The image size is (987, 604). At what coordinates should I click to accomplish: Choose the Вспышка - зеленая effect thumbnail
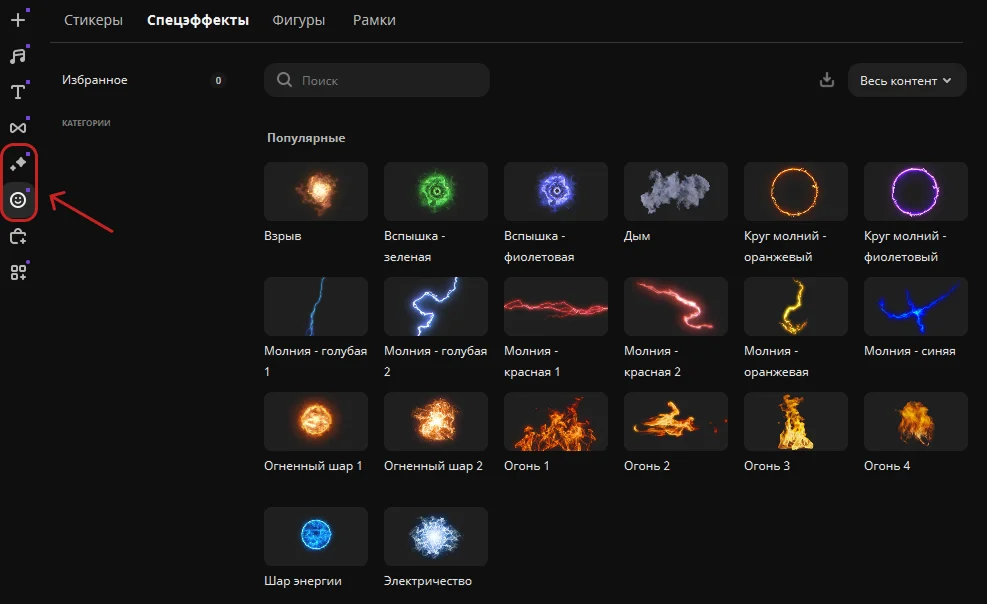[x=436, y=191]
